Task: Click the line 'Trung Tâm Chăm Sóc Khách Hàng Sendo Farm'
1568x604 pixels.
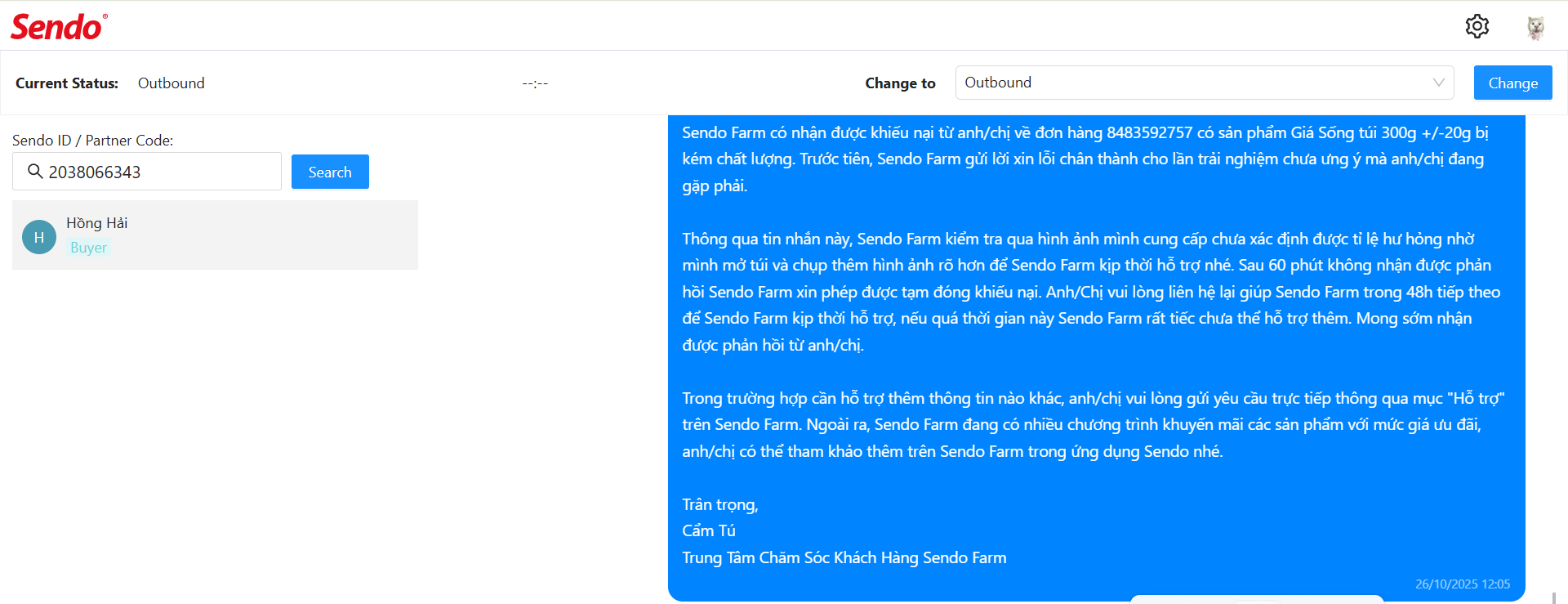Action: pyautogui.click(x=844, y=557)
